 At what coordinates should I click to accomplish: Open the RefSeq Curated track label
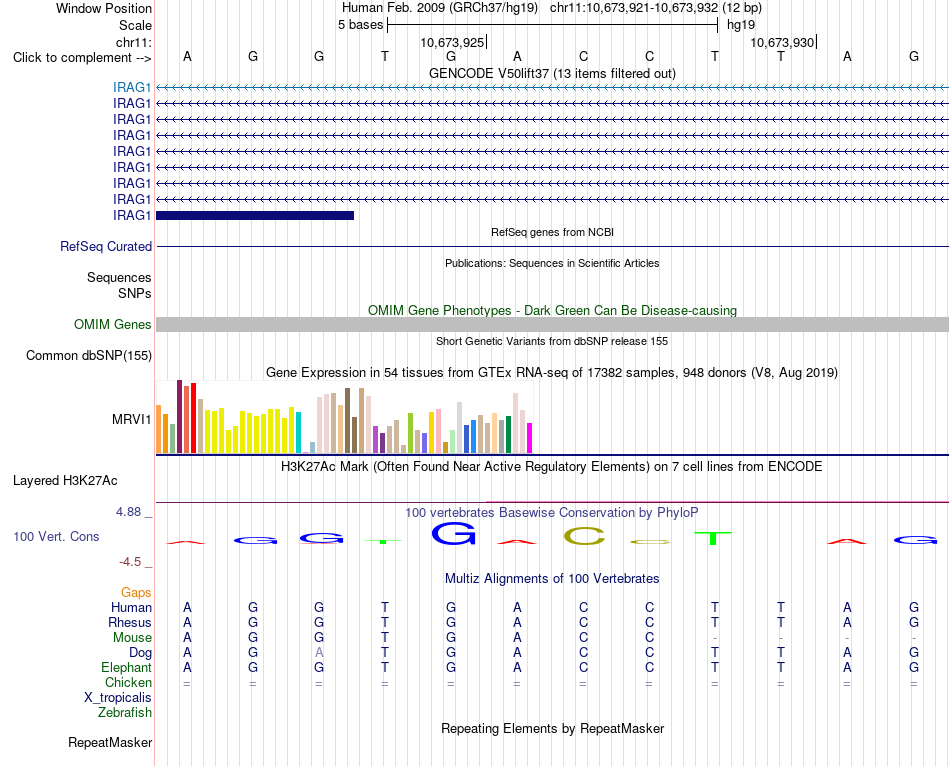click(x=106, y=247)
